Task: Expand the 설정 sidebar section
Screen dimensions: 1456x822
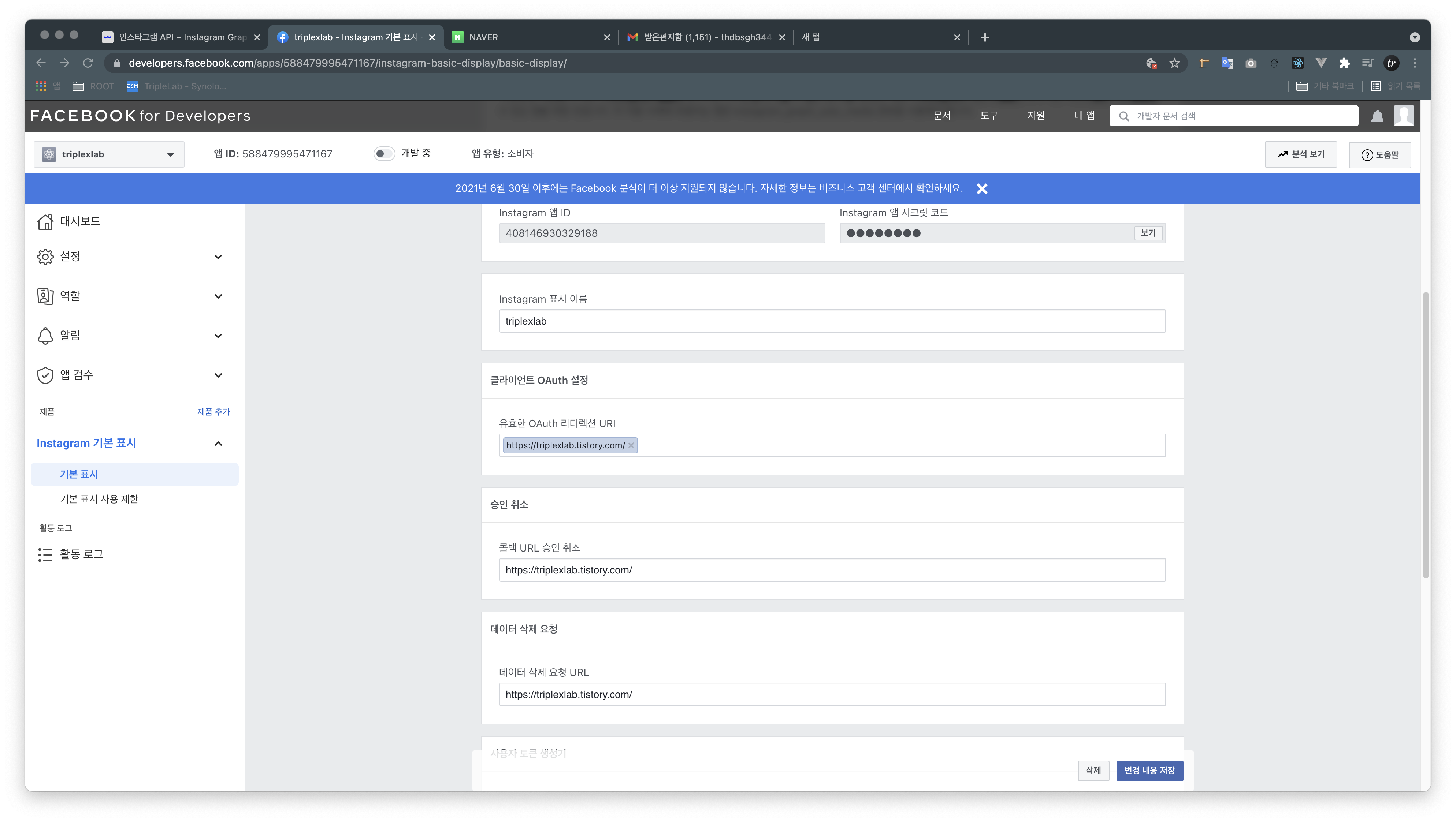Action: [x=218, y=257]
